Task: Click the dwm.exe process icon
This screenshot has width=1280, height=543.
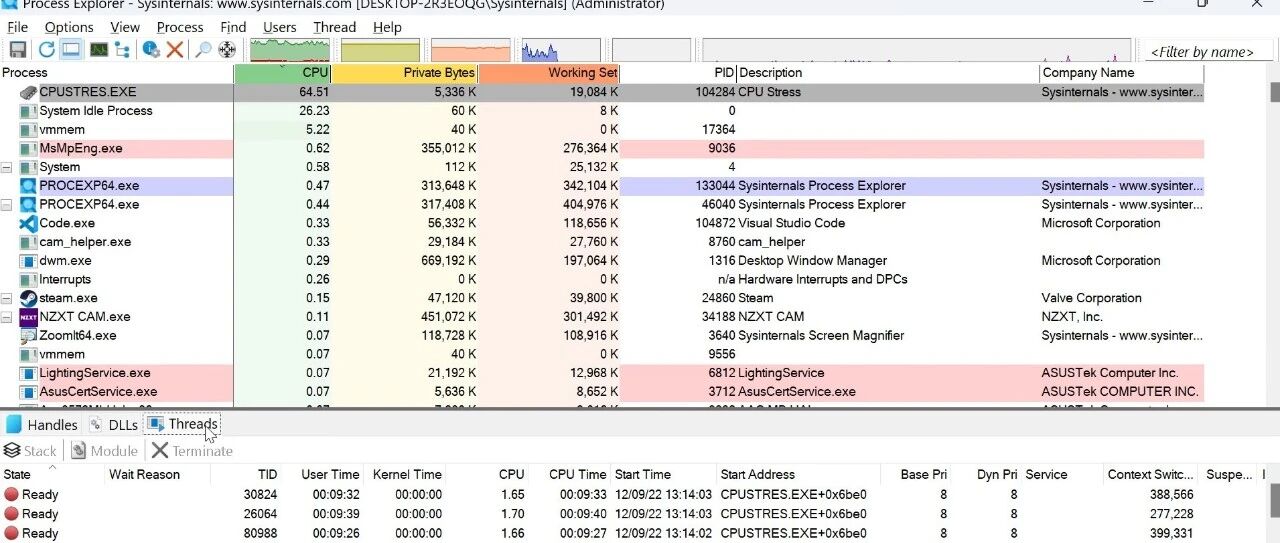Action: pos(28,261)
